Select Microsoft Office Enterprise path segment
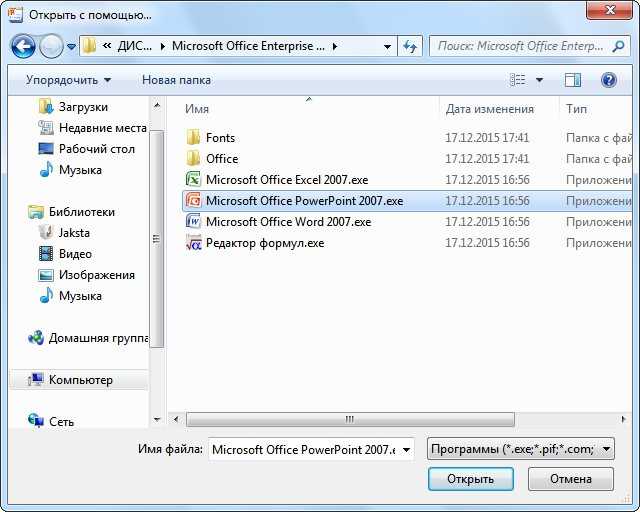Screen dimensions: 640x512 pyautogui.click(x=248, y=46)
